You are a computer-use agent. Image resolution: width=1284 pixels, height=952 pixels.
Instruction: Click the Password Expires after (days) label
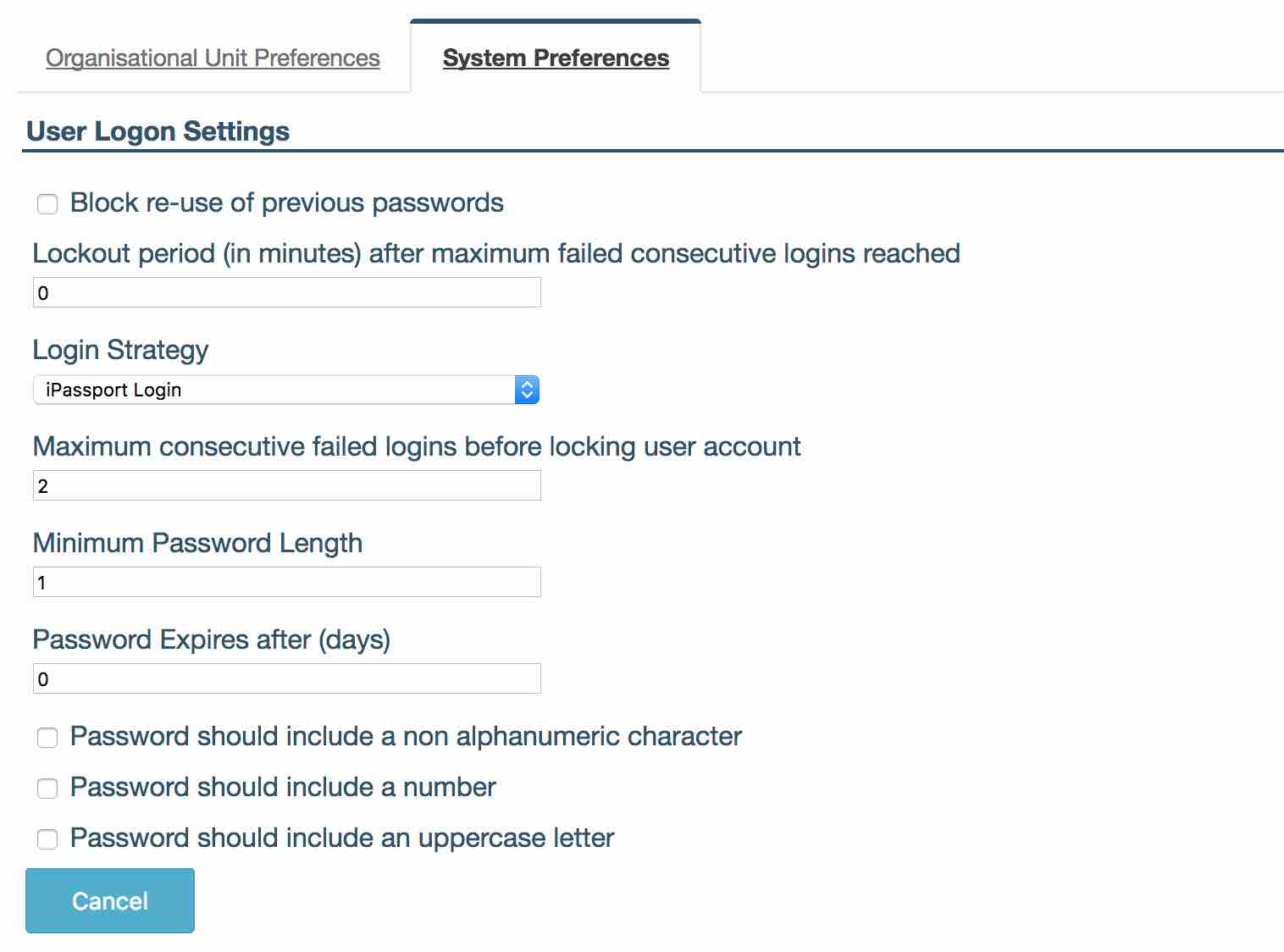(x=211, y=639)
